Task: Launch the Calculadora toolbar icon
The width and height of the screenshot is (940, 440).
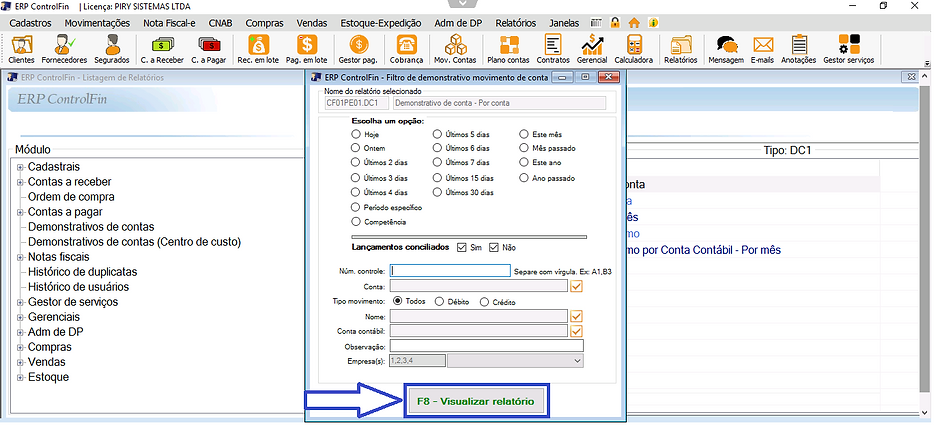Action: click(x=634, y=49)
